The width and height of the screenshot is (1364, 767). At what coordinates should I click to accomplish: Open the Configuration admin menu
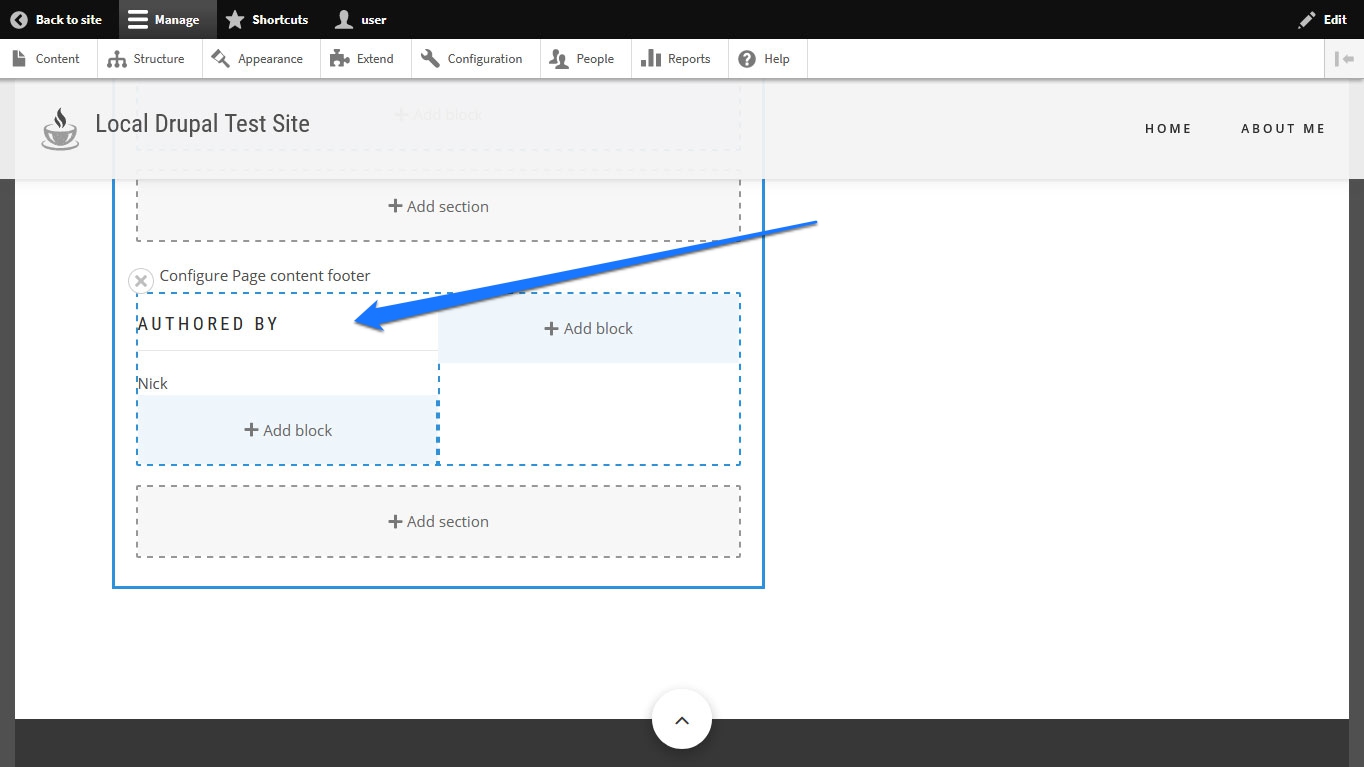(x=475, y=59)
